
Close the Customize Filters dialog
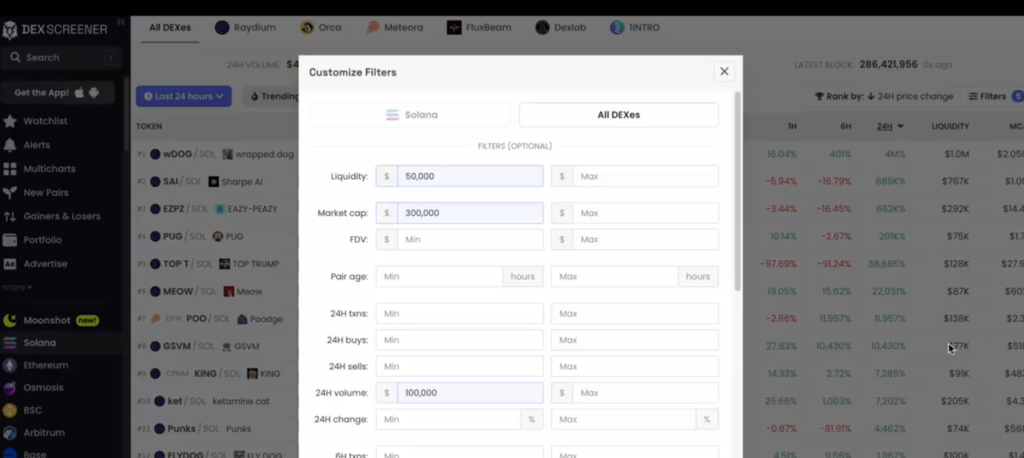(x=724, y=71)
